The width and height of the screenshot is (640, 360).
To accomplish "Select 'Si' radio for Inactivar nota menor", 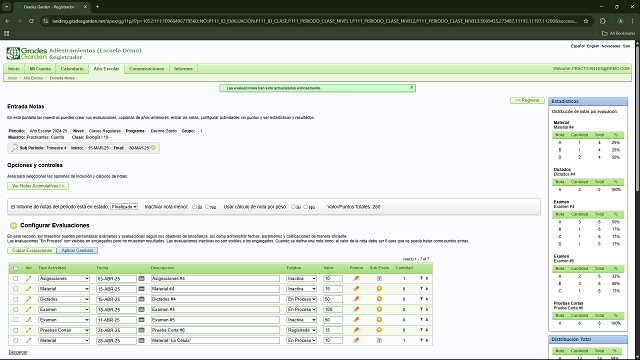I will [x=194, y=207].
